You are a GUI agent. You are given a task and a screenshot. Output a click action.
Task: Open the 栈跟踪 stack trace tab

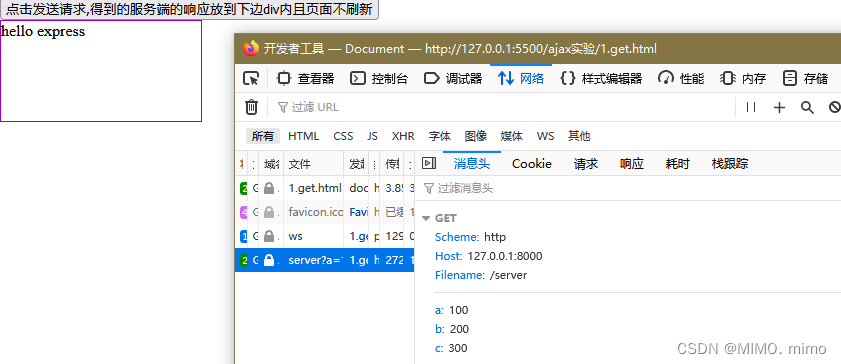pos(730,164)
